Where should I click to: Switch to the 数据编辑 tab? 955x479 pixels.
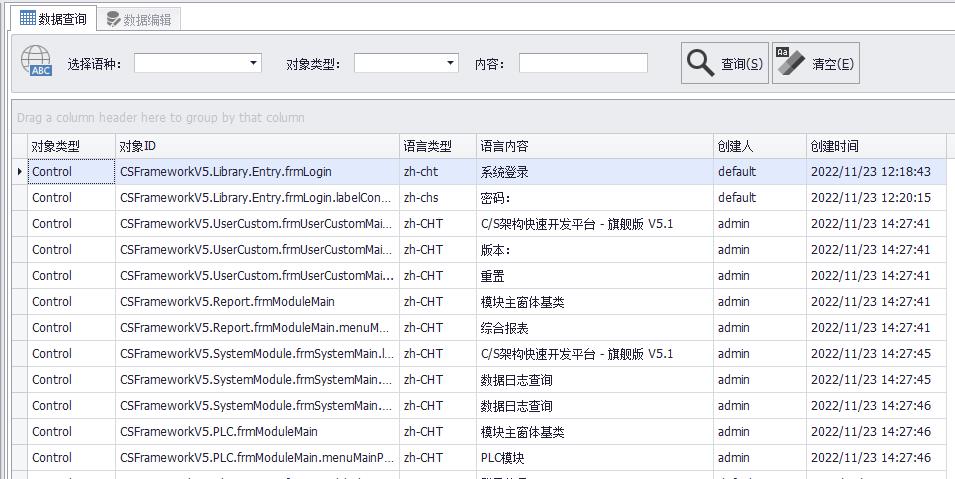(138, 19)
